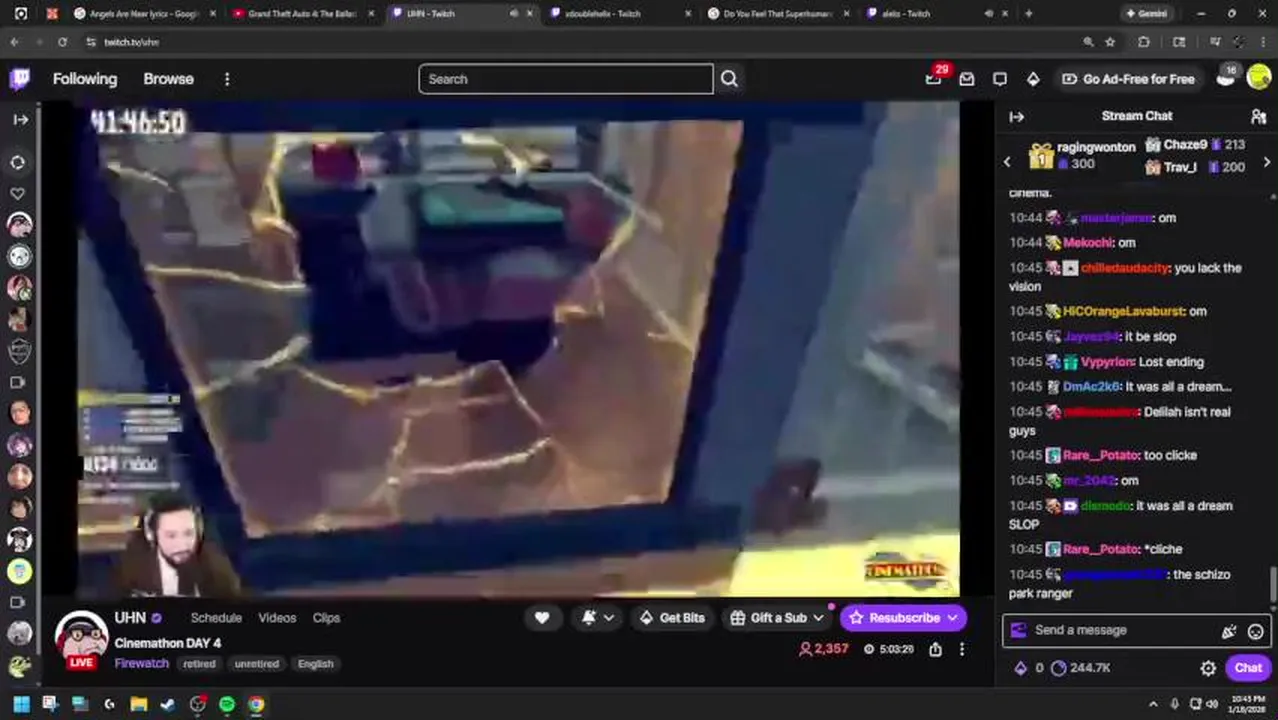This screenshot has width=1278, height=720.
Task: Open Gift a Sub dropdown
Action: click(x=777, y=618)
